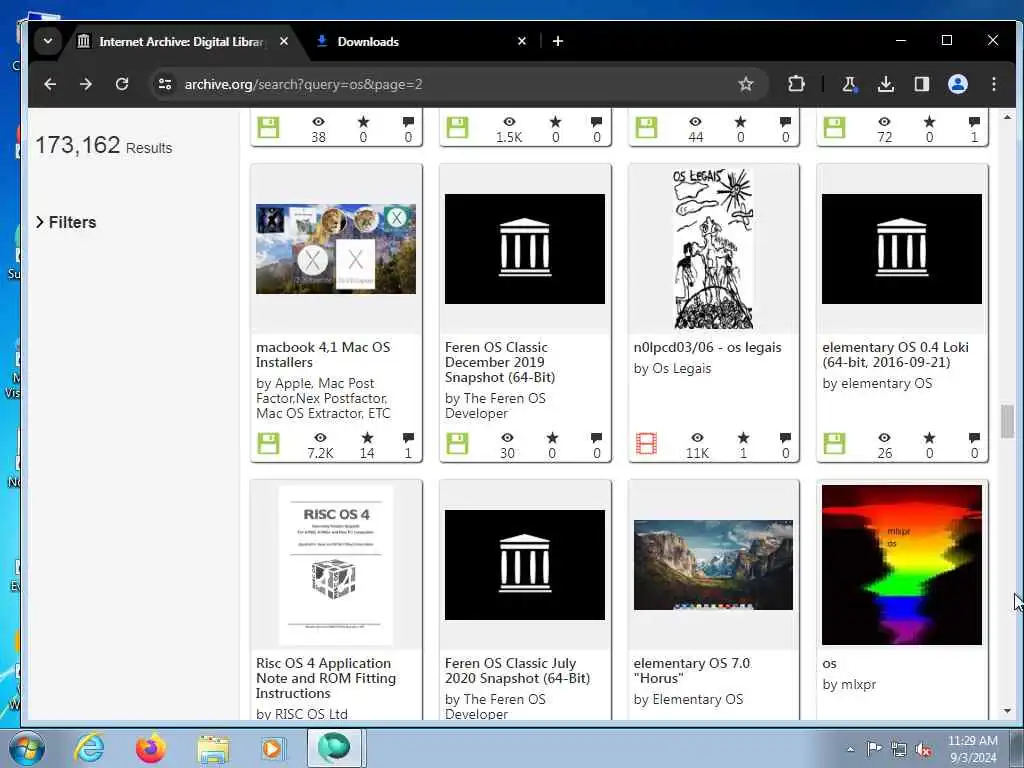The image size is (1024, 768).
Task: Click the red film icon on os legais card
Action: tap(646, 443)
